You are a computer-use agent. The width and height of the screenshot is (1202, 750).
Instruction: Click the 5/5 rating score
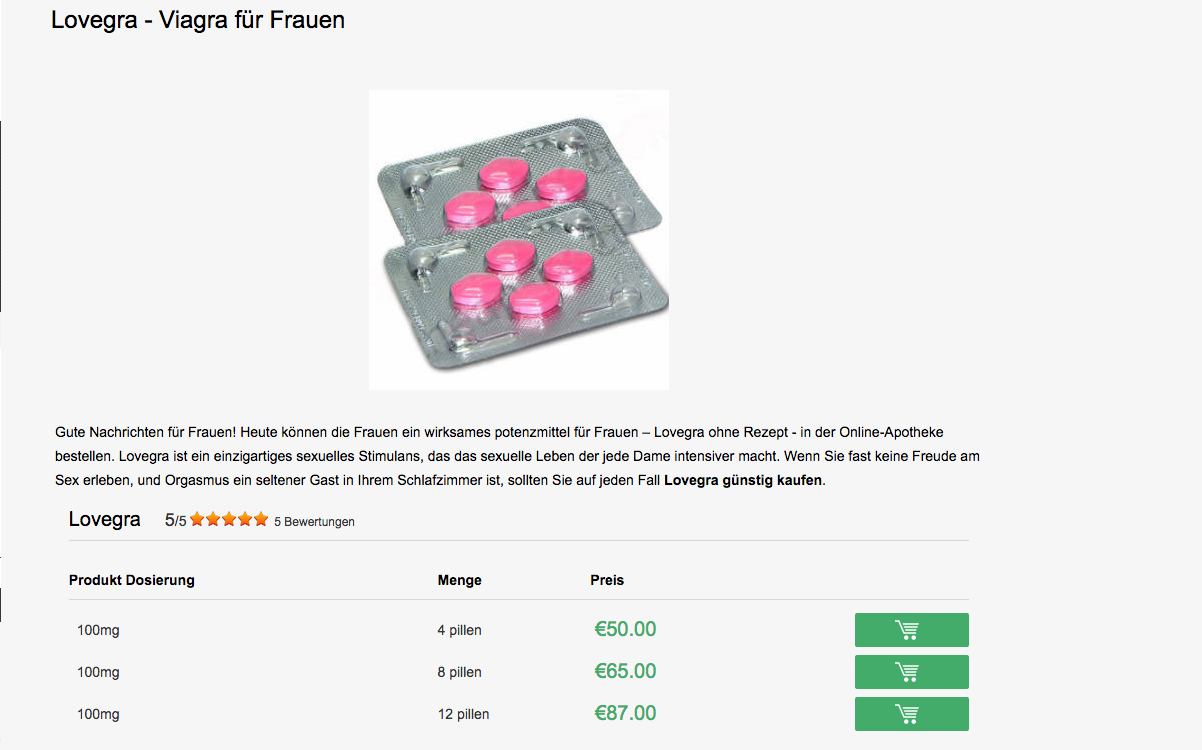[175, 520]
